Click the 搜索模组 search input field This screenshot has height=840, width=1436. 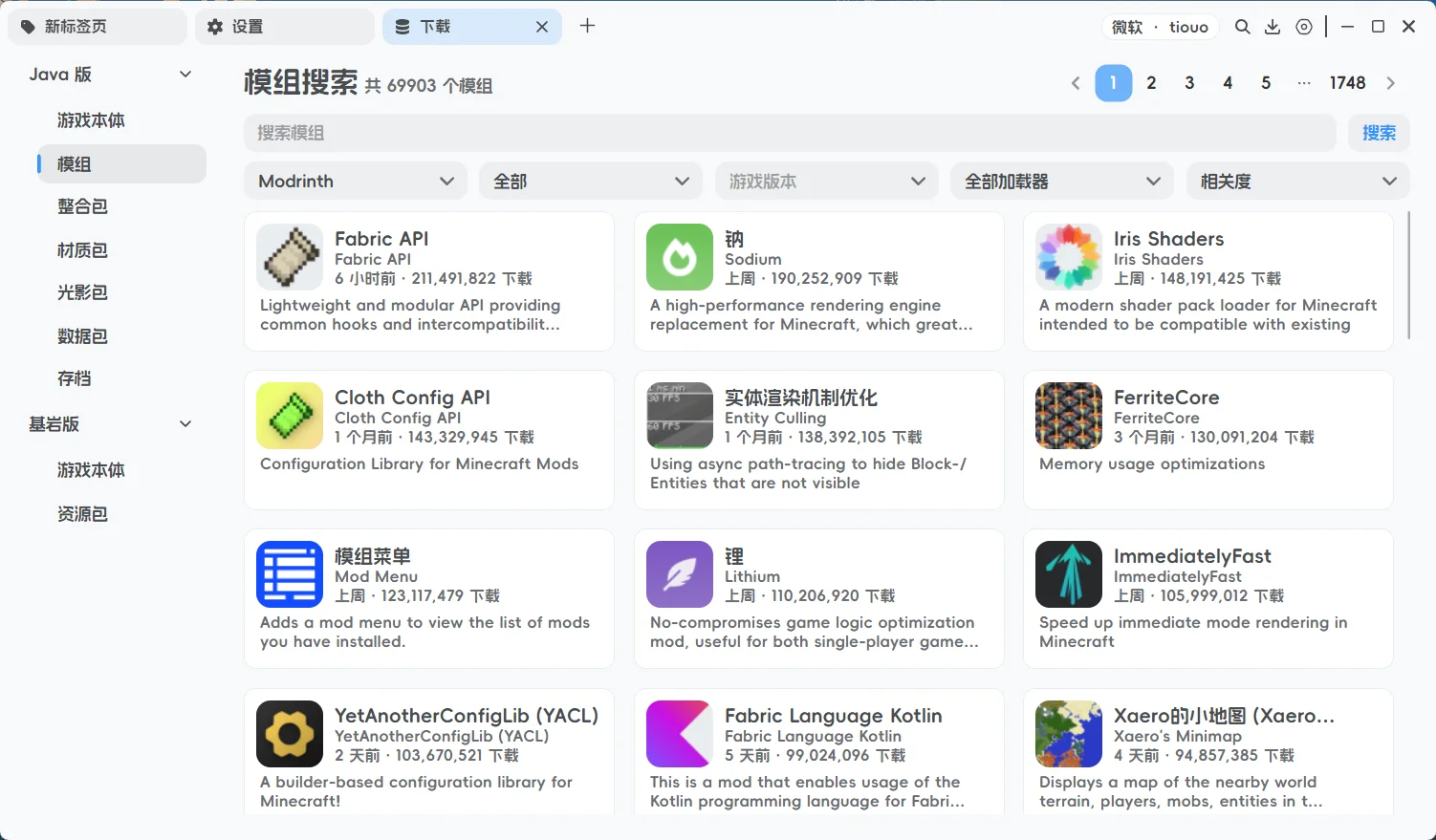(790, 133)
